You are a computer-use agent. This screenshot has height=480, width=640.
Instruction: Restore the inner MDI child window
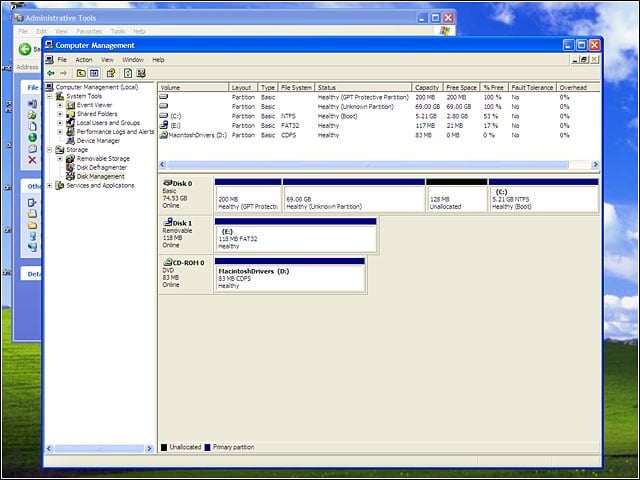584,60
